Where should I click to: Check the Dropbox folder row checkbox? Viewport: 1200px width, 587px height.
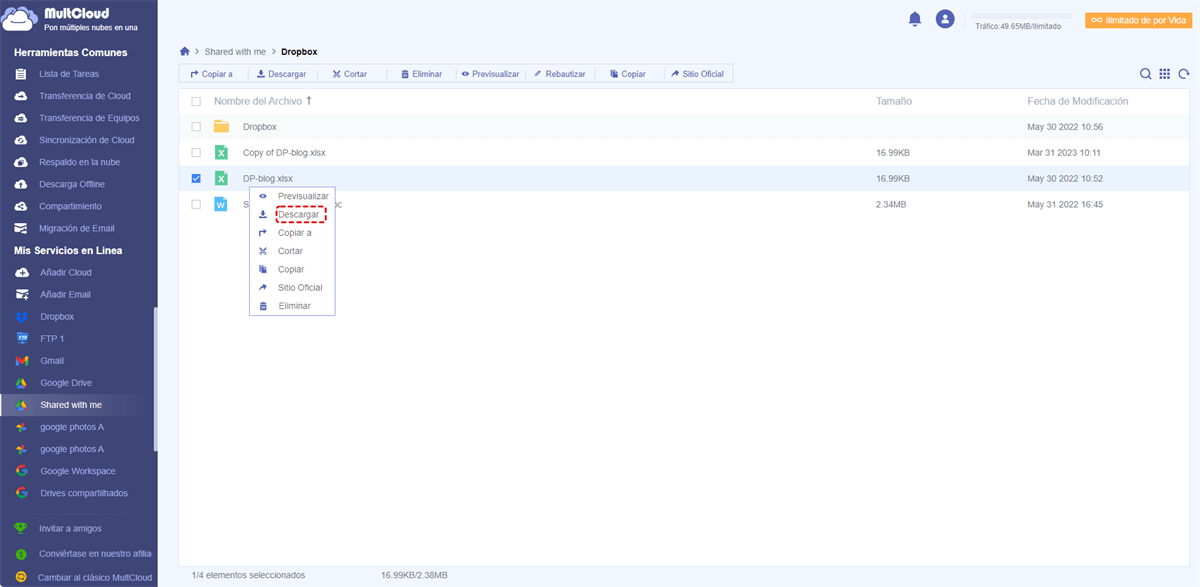[x=196, y=127]
